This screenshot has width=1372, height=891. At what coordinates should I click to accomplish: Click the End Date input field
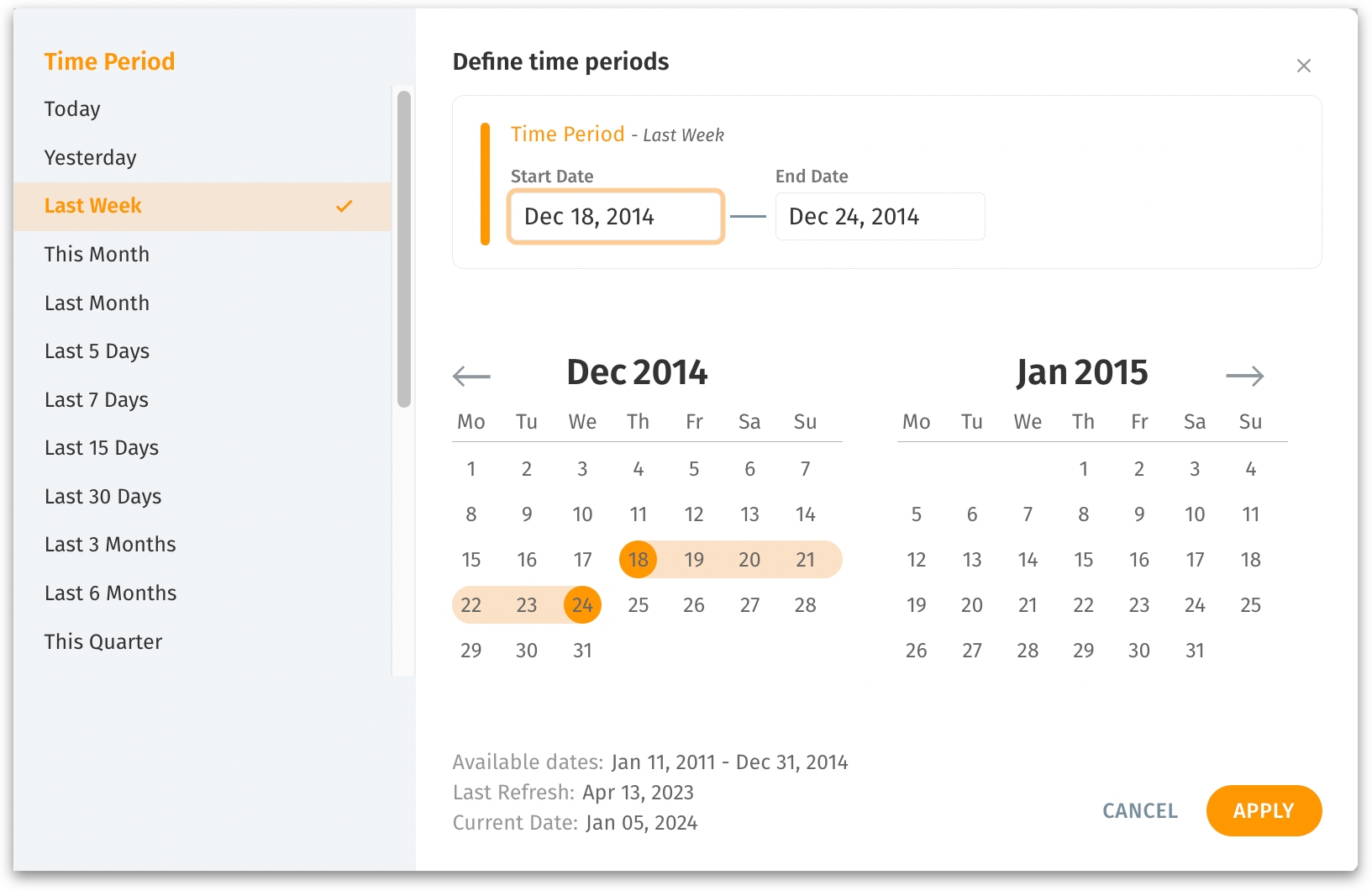[880, 217]
